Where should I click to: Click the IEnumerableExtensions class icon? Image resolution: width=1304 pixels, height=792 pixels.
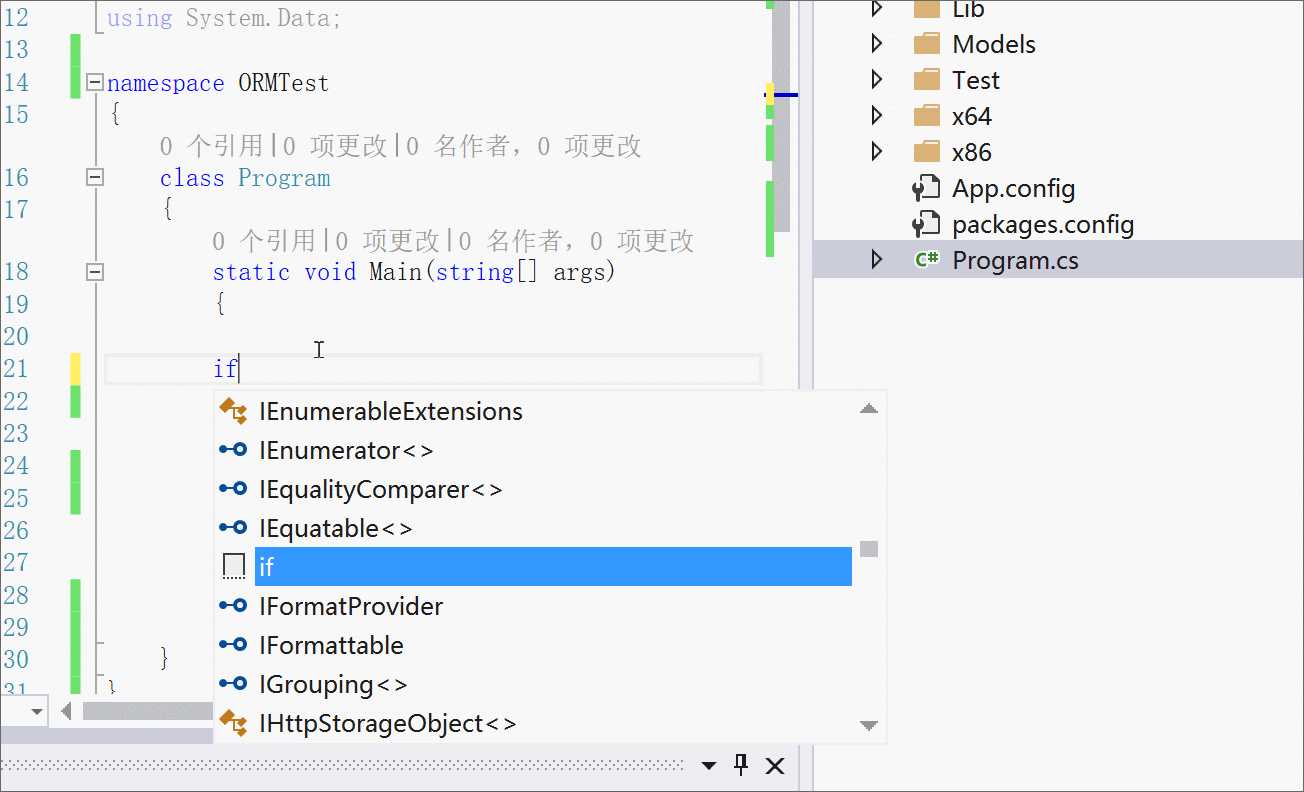point(233,411)
